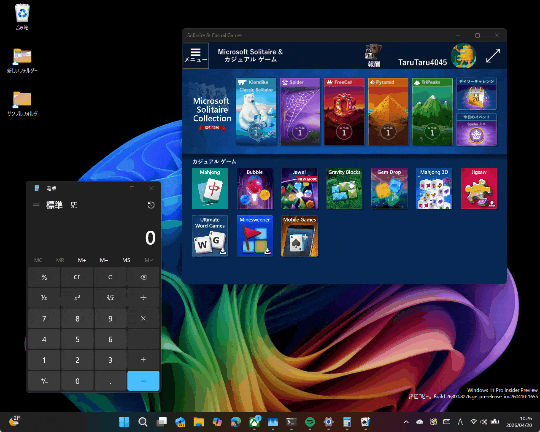Click the M+ memory add button
This screenshot has width=540, height=432.
pyautogui.click(x=82, y=260)
